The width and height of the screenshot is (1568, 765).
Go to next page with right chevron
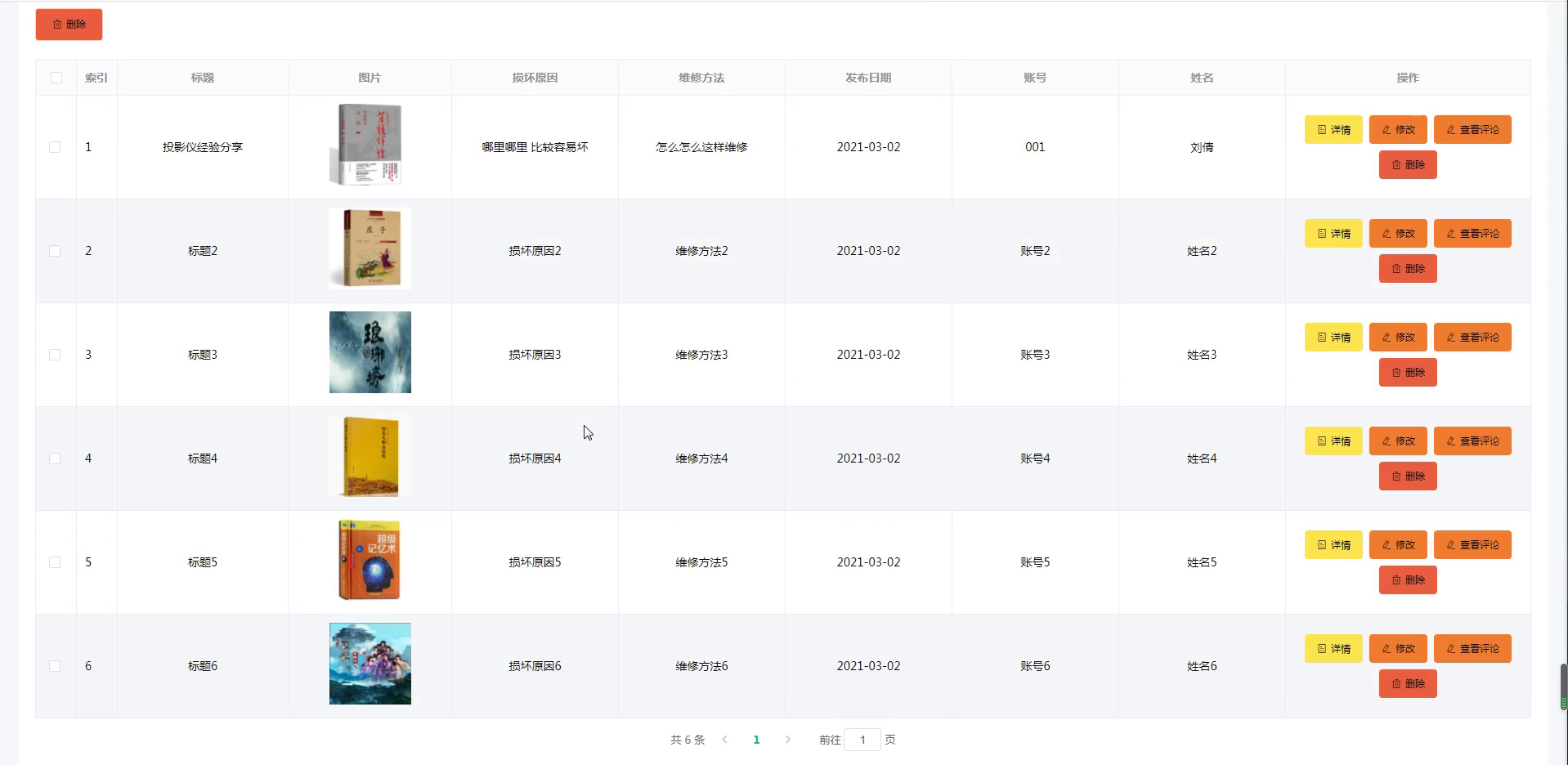pyautogui.click(x=788, y=740)
